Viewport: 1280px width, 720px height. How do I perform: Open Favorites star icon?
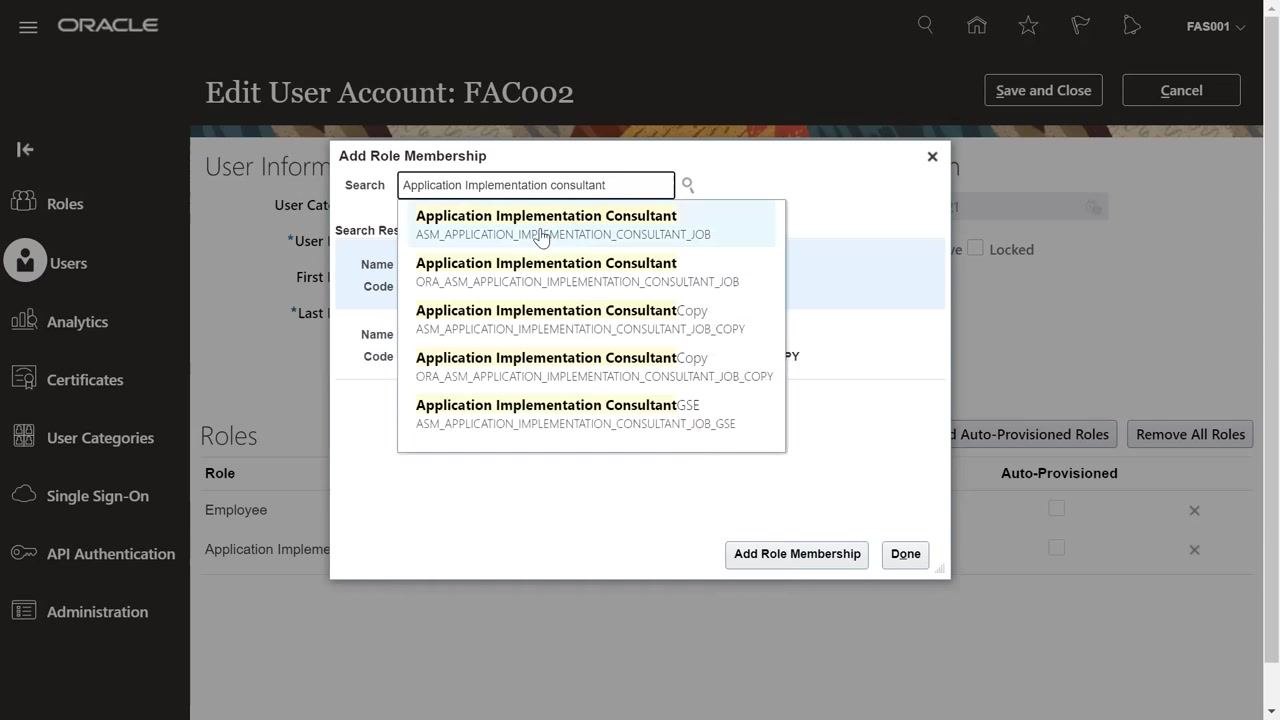[1028, 26]
